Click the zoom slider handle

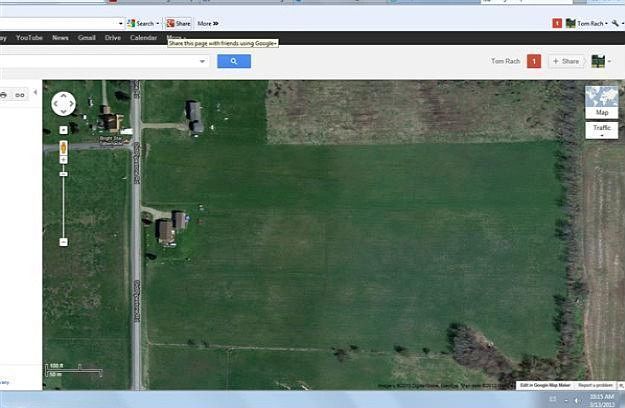pyautogui.click(x=63, y=173)
